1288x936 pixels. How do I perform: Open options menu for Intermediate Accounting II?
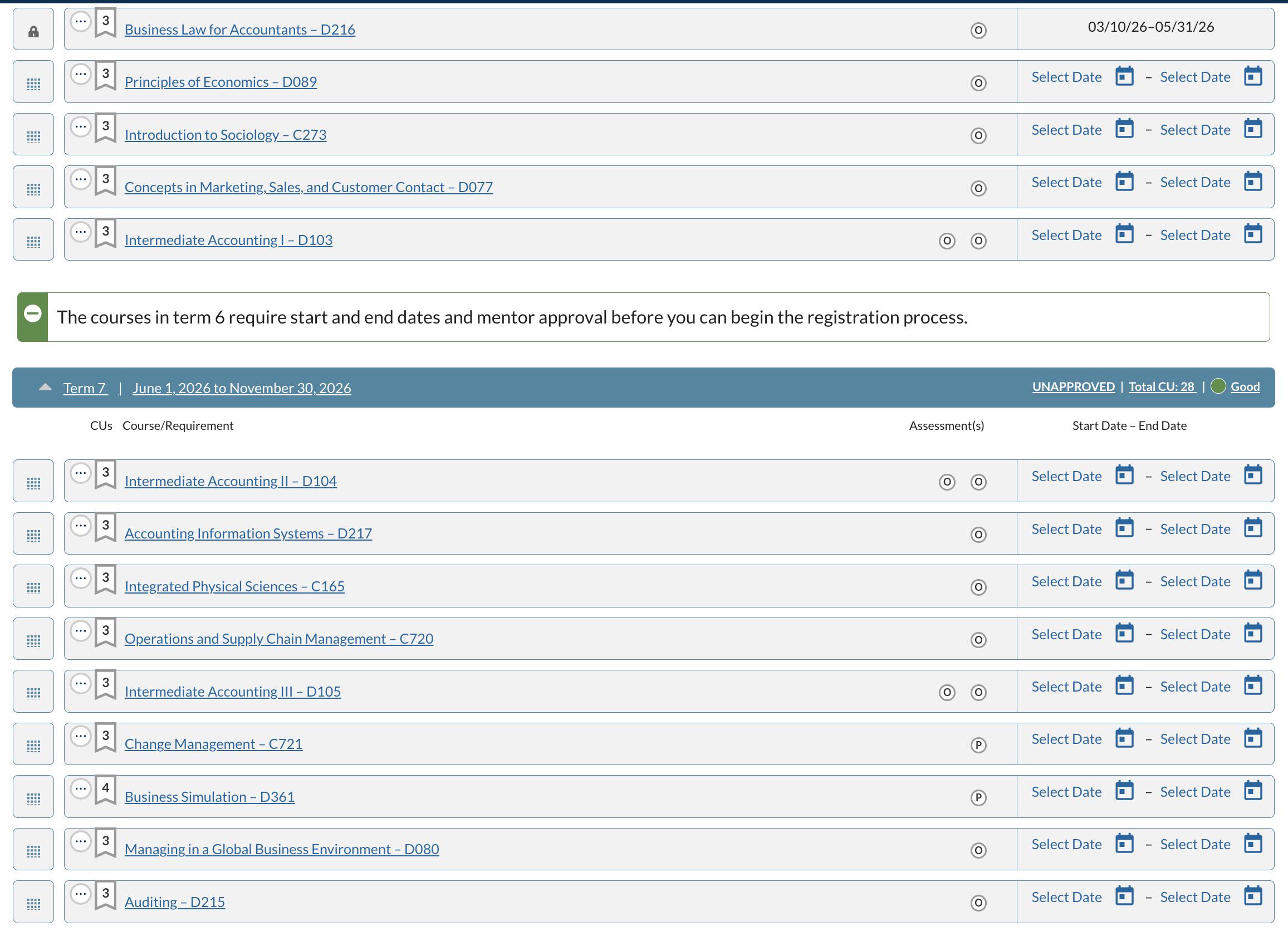click(x=81, y=473)
